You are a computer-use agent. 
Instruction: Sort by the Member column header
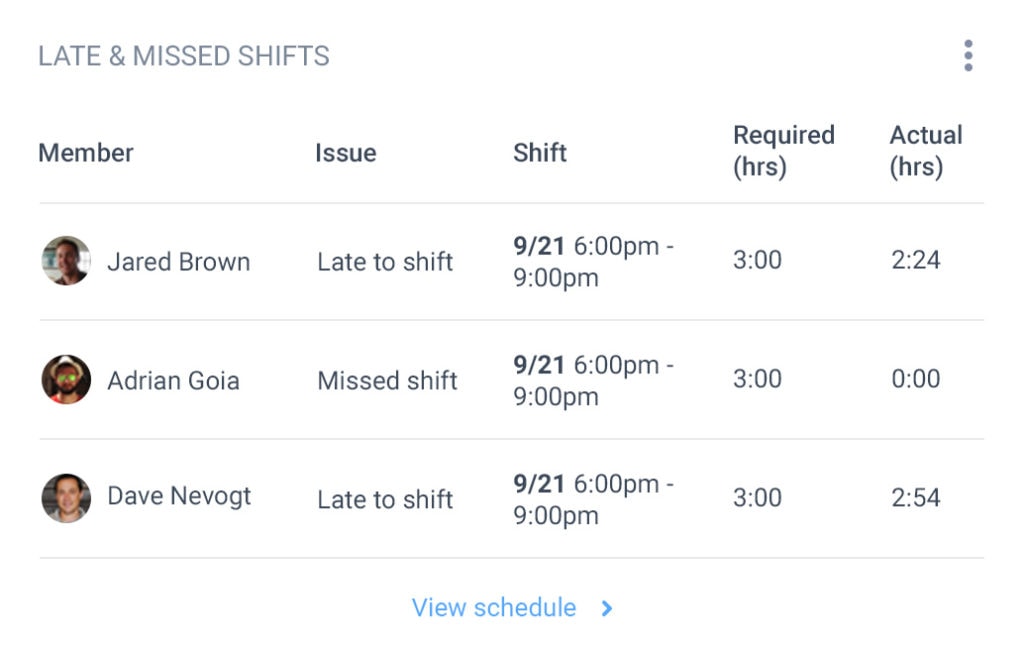[x=86, y=152]
